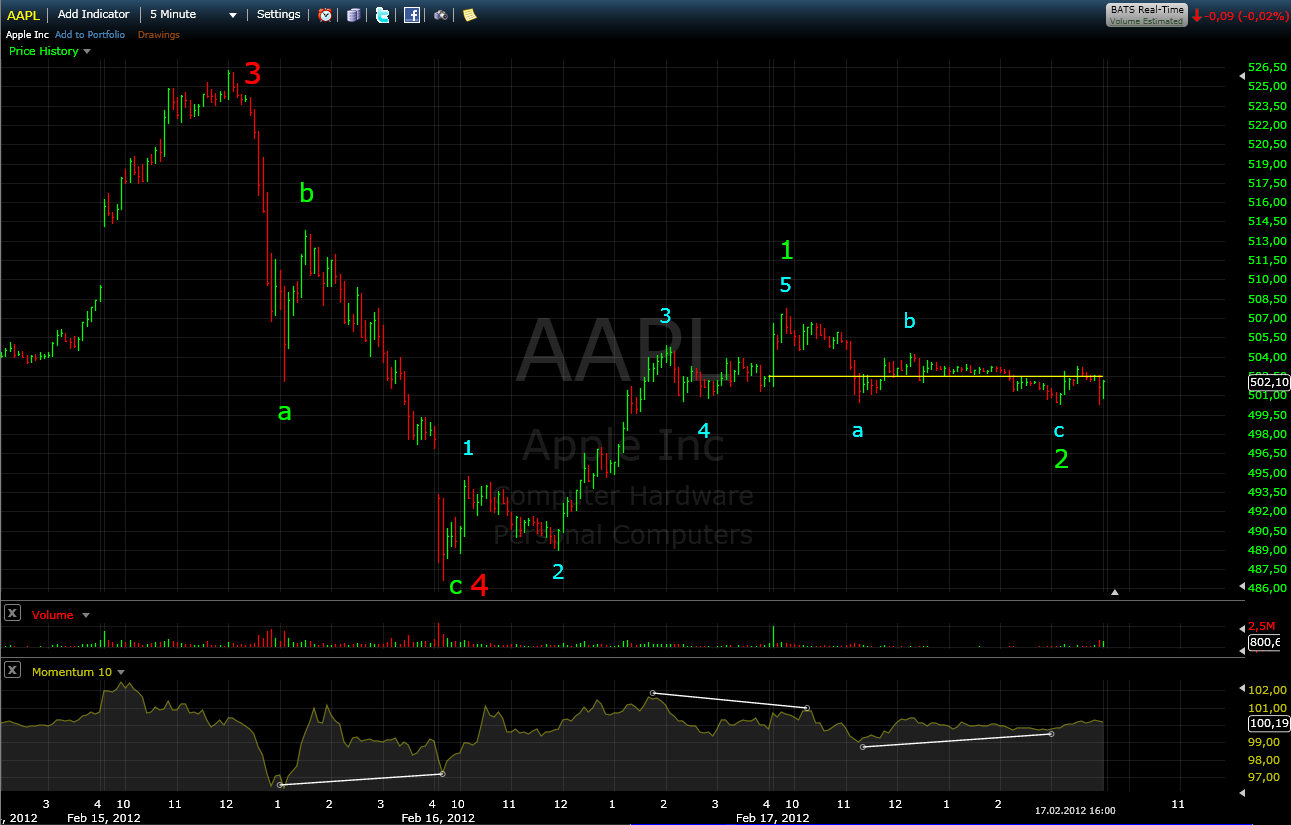1291x825 pixels.
Task: Click the Volume panel label
Action: pyautogui.click(x=53, y=615)
